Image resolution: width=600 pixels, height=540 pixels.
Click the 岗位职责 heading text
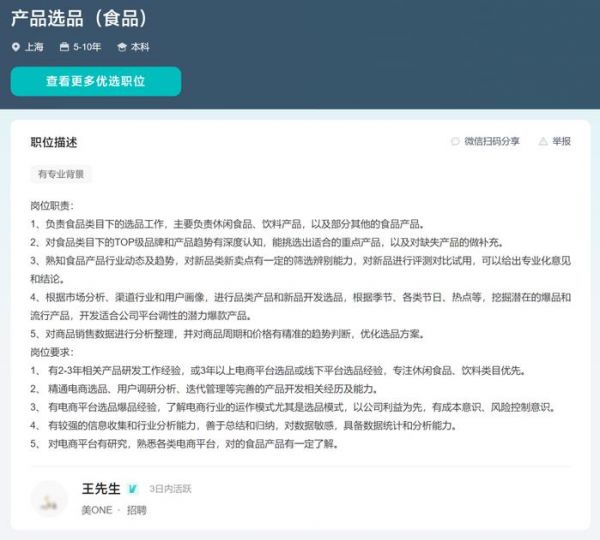tap(54, 205)
